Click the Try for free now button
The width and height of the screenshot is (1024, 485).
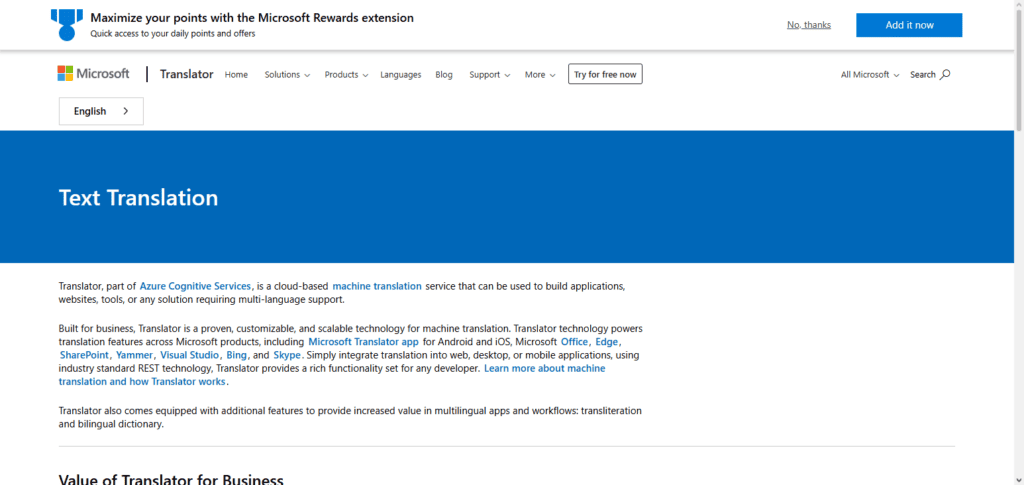tap(605, 74)
